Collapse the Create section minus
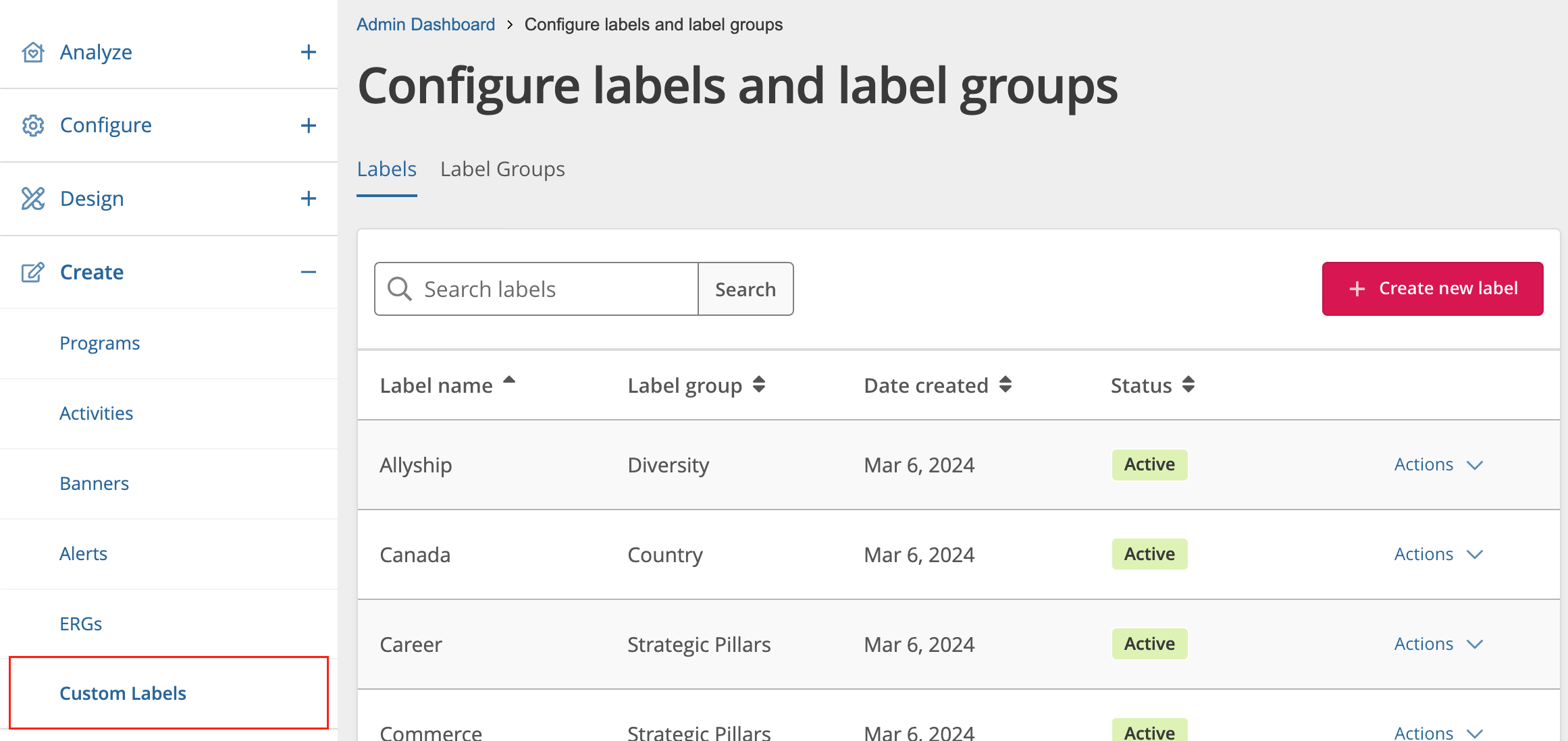 pyautogui.click(x=309, y=272)
